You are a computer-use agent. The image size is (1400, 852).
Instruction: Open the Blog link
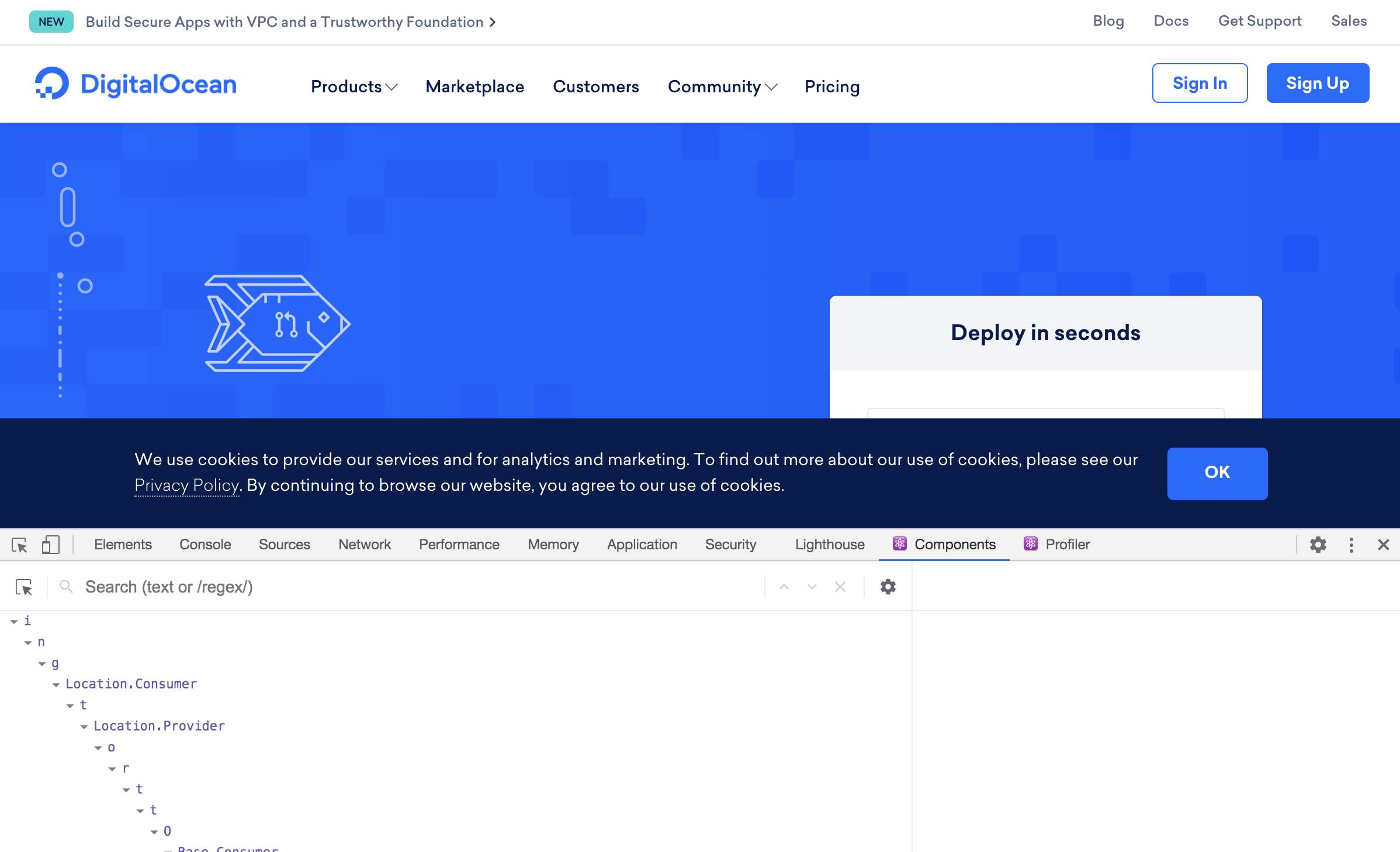[x=1108, y=21]
